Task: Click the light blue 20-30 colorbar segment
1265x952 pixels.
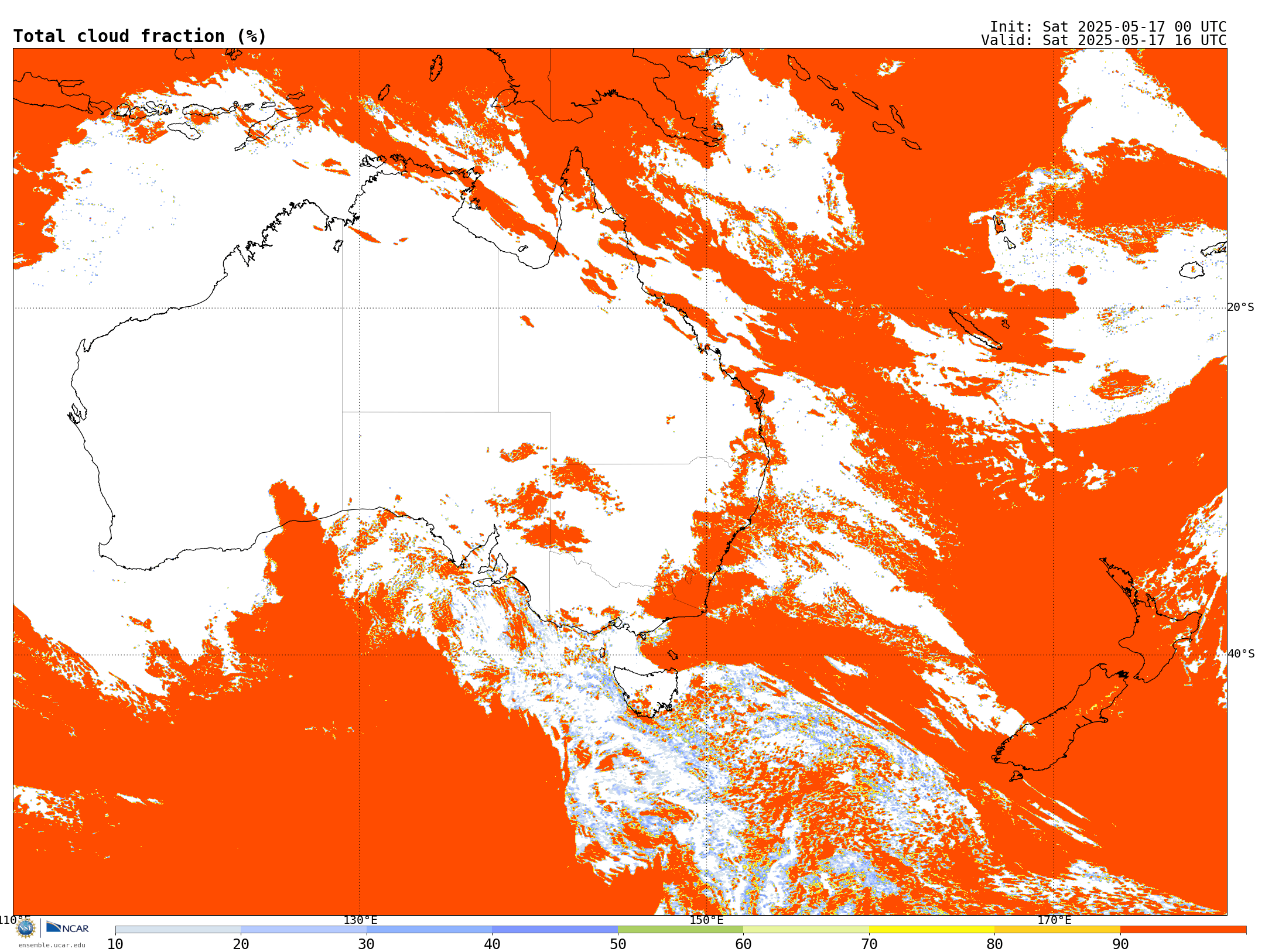Action: 304,930
